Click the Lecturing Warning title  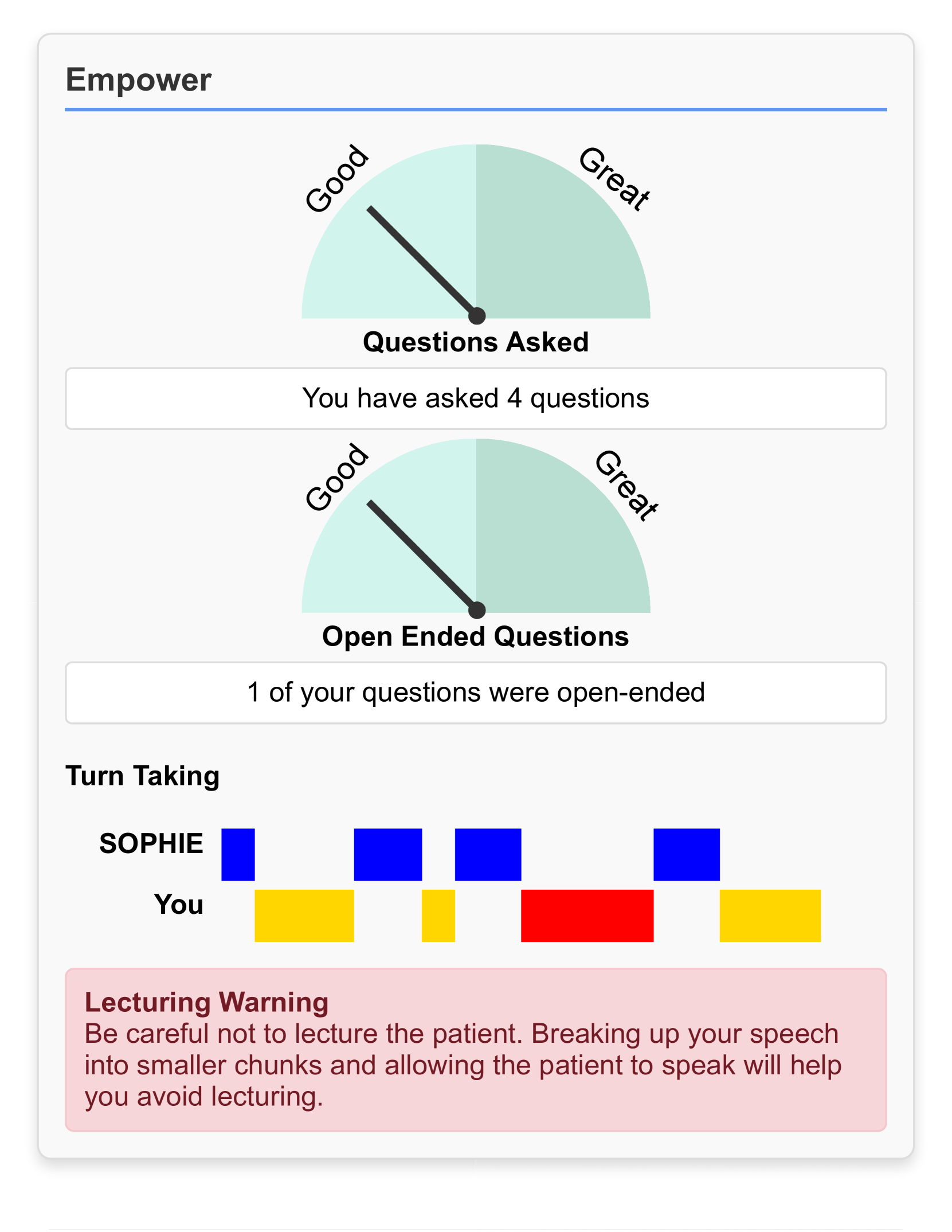pos(206,1002)
